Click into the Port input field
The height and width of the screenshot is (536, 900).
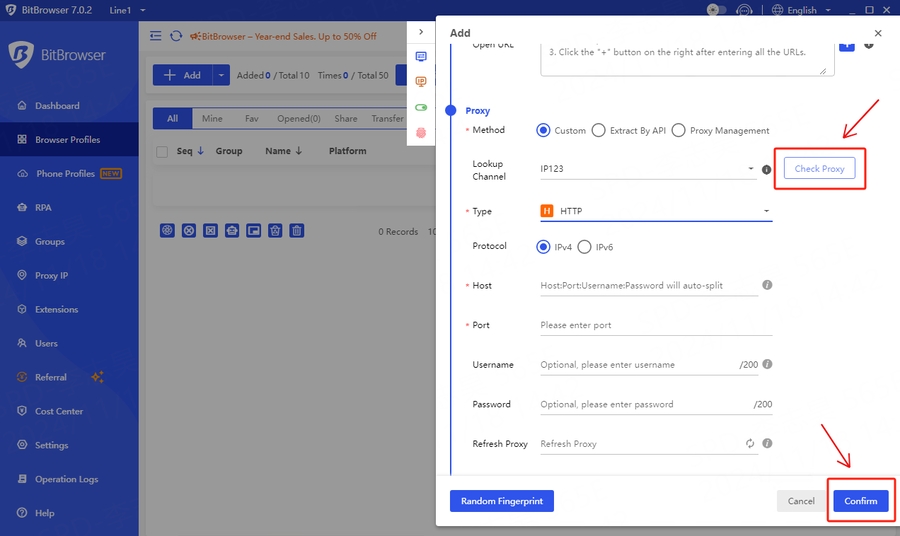[655, 325]
